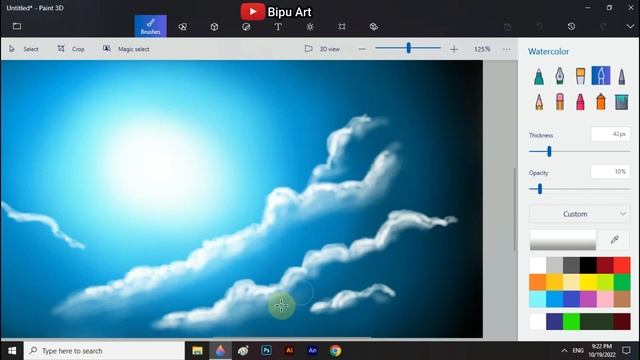Click the zoom slider handle

point(408,48)
